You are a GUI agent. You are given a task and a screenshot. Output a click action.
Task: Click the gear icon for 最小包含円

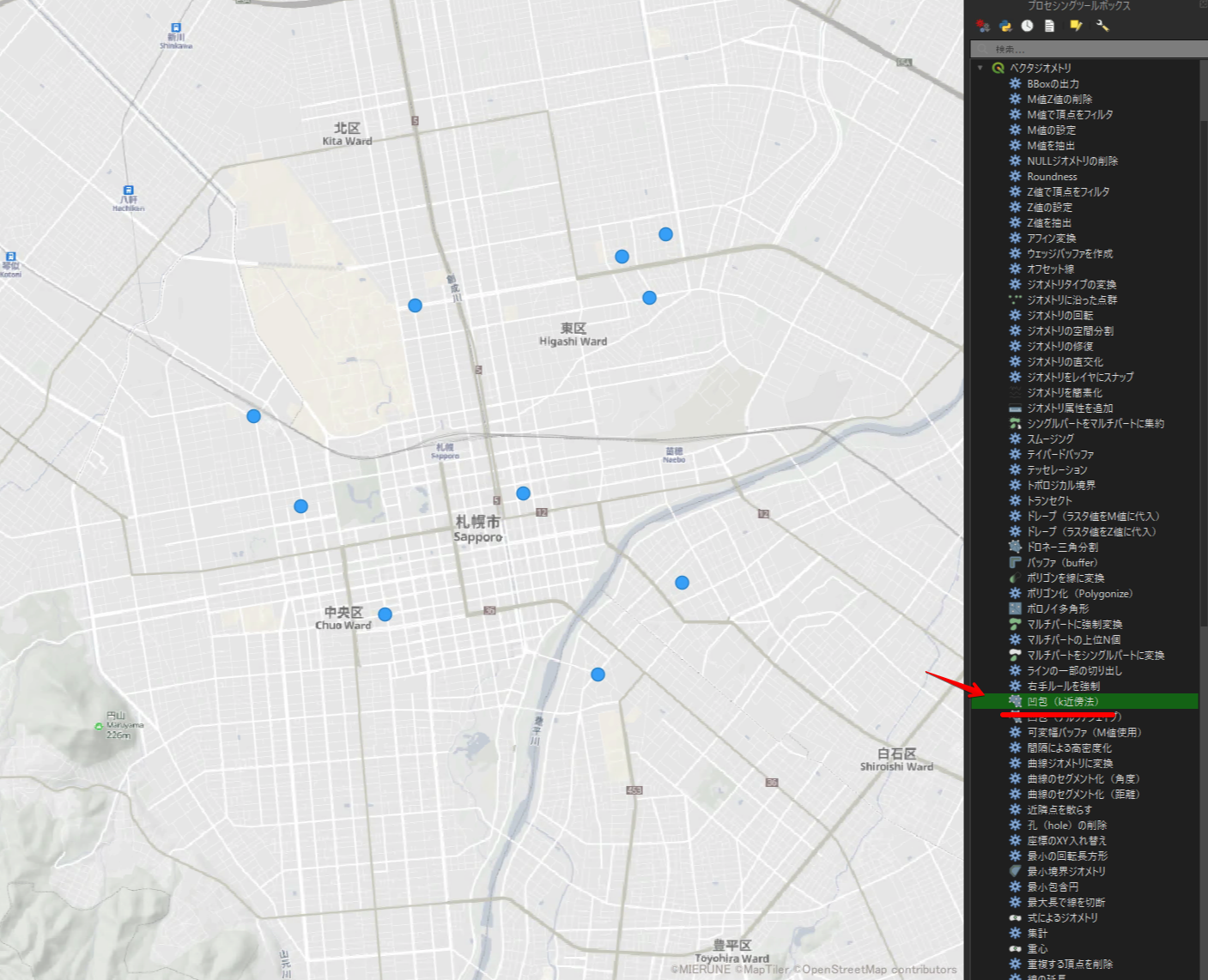tap(1015, 886)
